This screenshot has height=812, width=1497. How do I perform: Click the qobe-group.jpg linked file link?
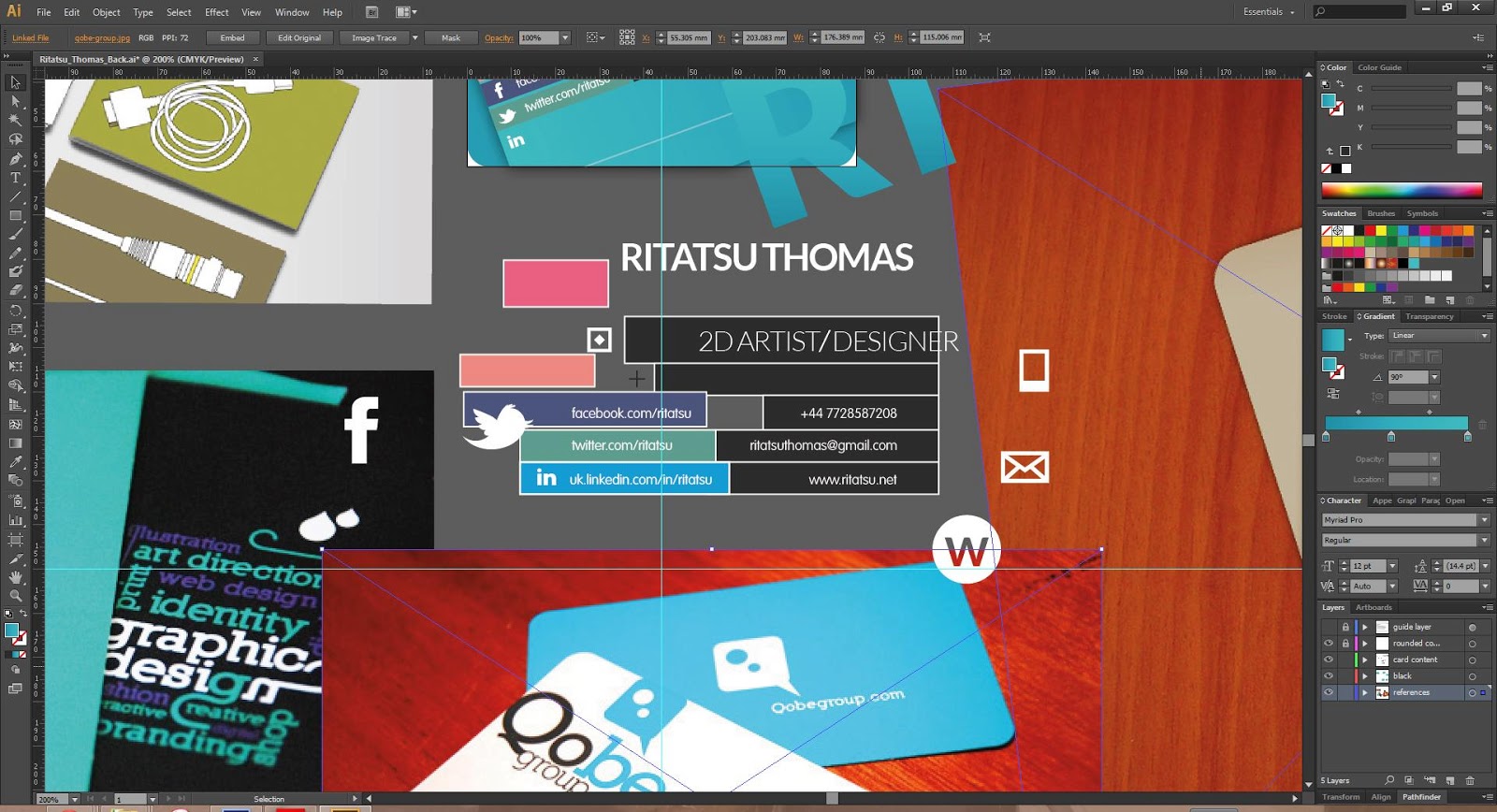(x=102, y=38)
